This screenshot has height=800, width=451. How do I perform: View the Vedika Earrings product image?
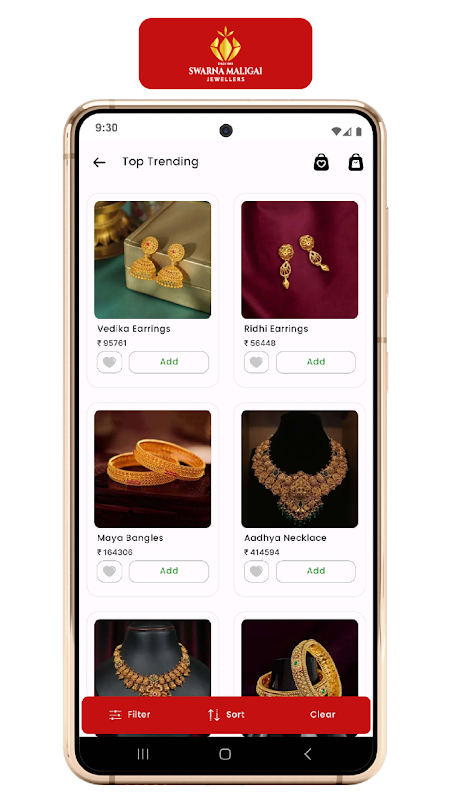point(153,260)
